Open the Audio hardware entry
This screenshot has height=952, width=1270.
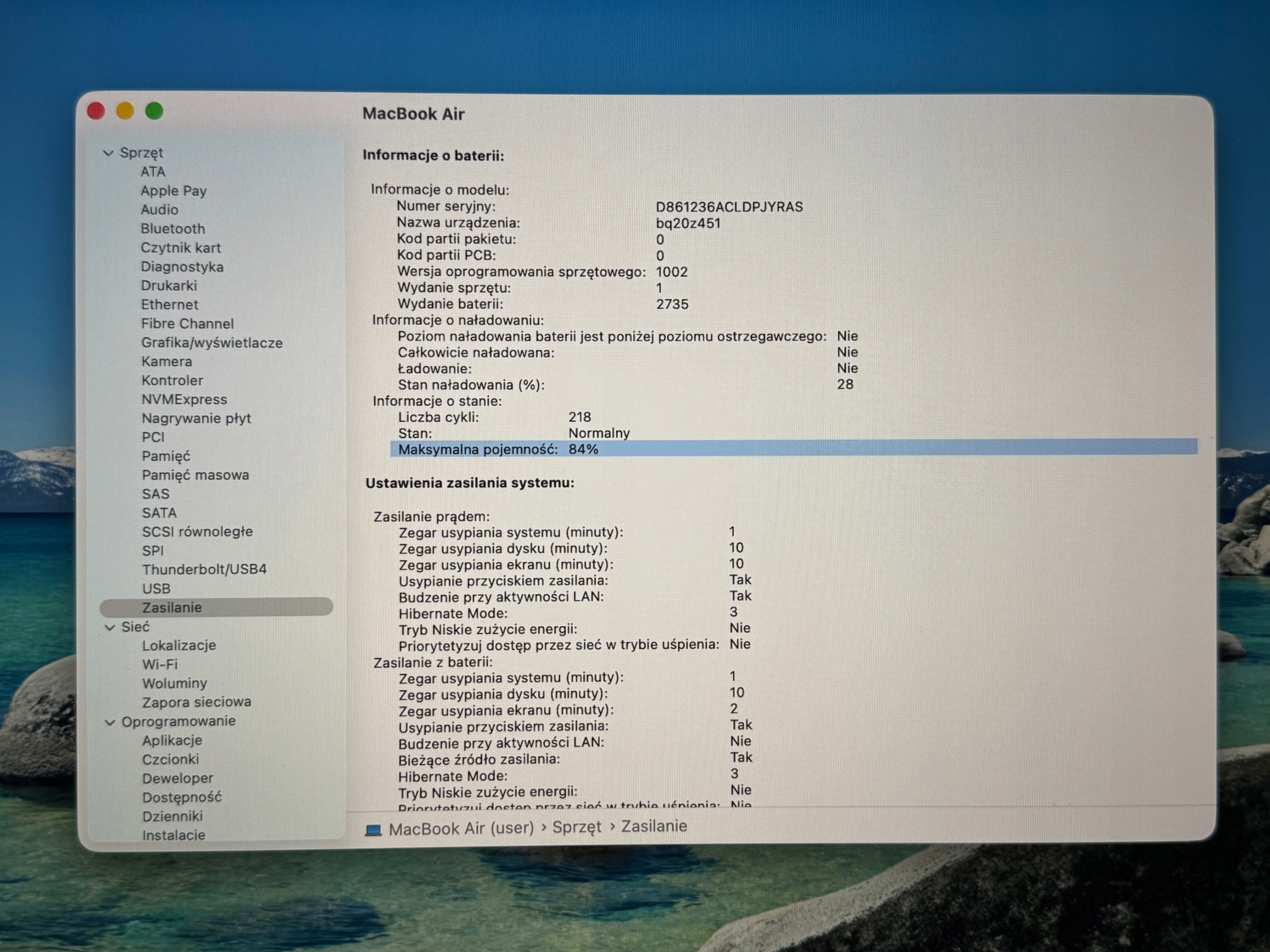(x=160, y=209)
